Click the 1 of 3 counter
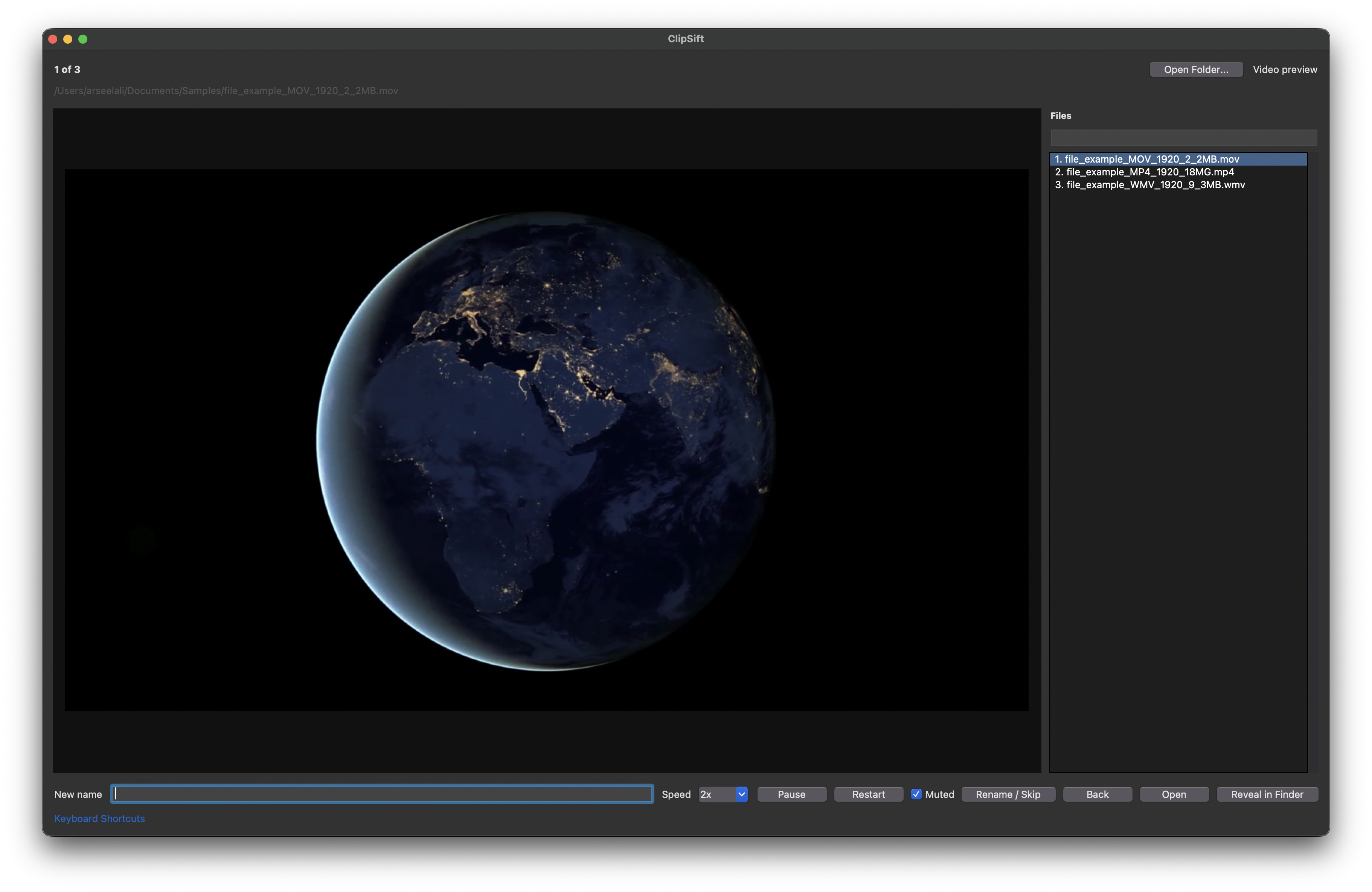This screenshot has height=892, width=1372. [67, 70]
